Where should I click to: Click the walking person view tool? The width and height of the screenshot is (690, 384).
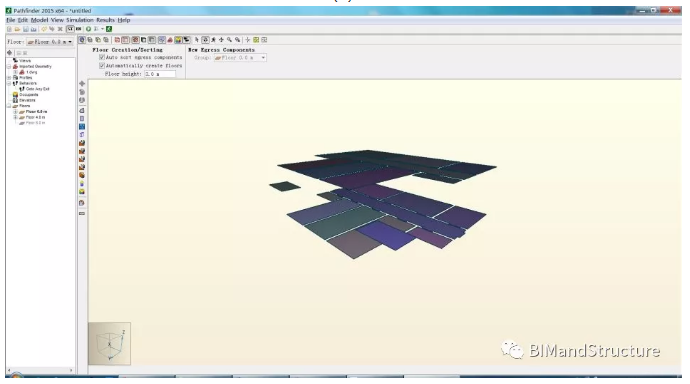(x=213, y=40)
